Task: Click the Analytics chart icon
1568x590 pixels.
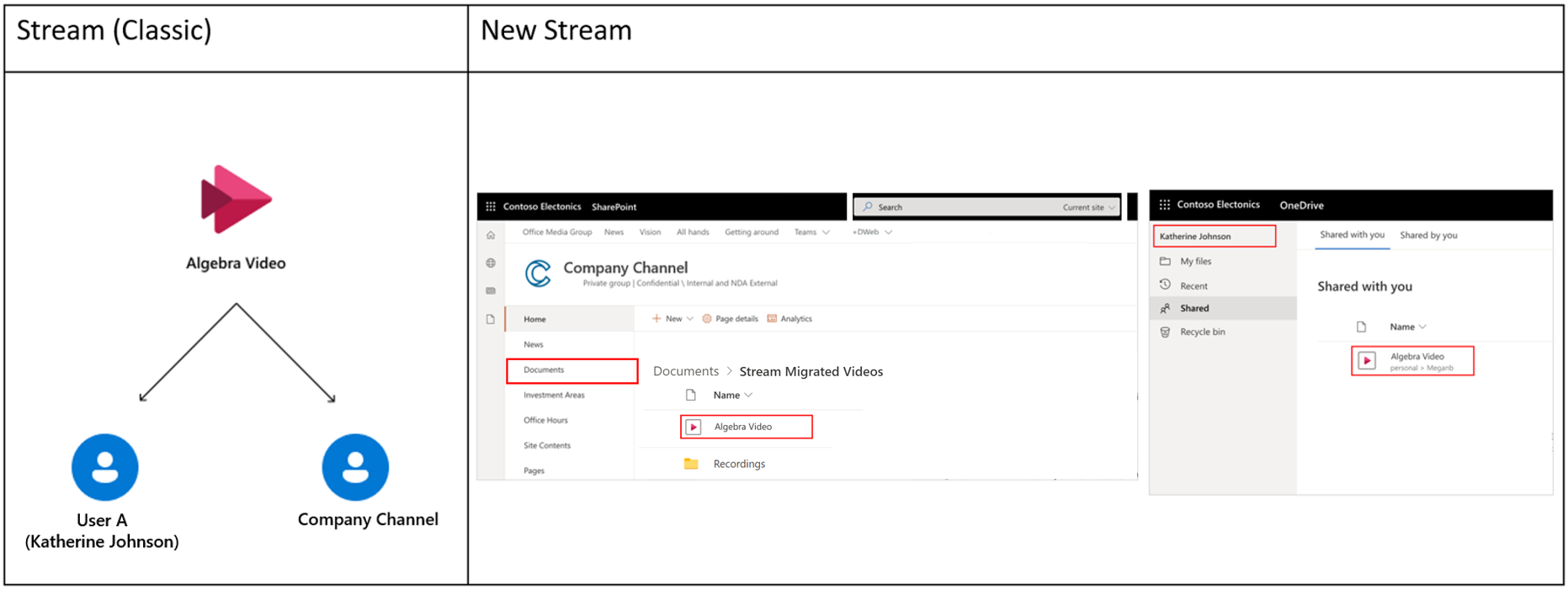Action: (772, 318)
